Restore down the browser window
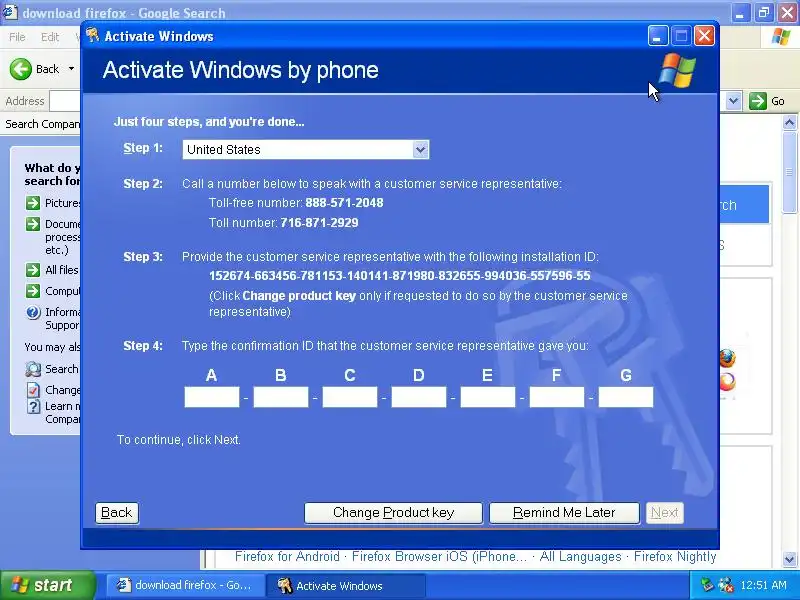Viewport: 800px width, 600px height. (764, 12)
